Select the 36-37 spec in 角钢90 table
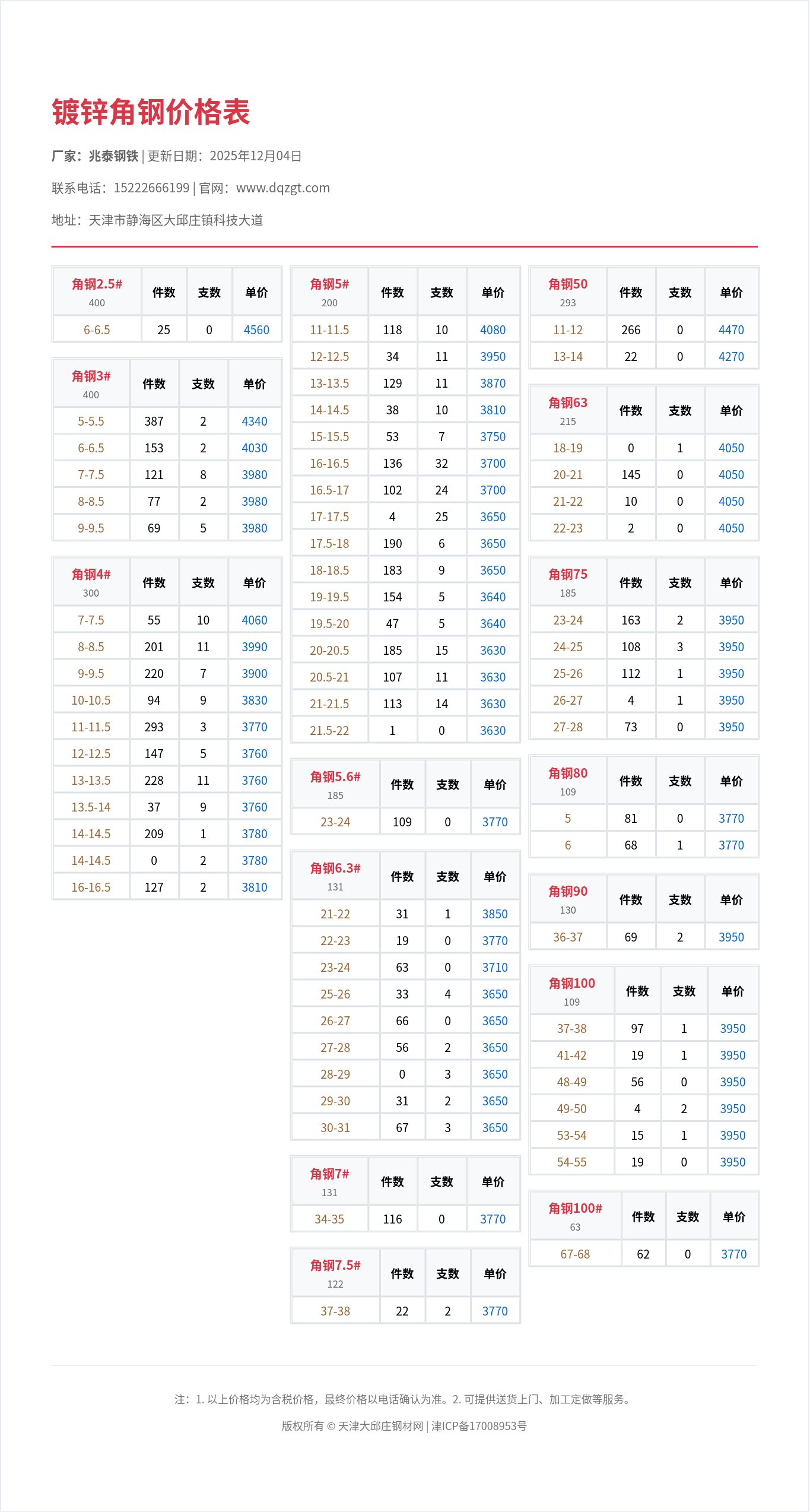 click(x=567, y=937)
